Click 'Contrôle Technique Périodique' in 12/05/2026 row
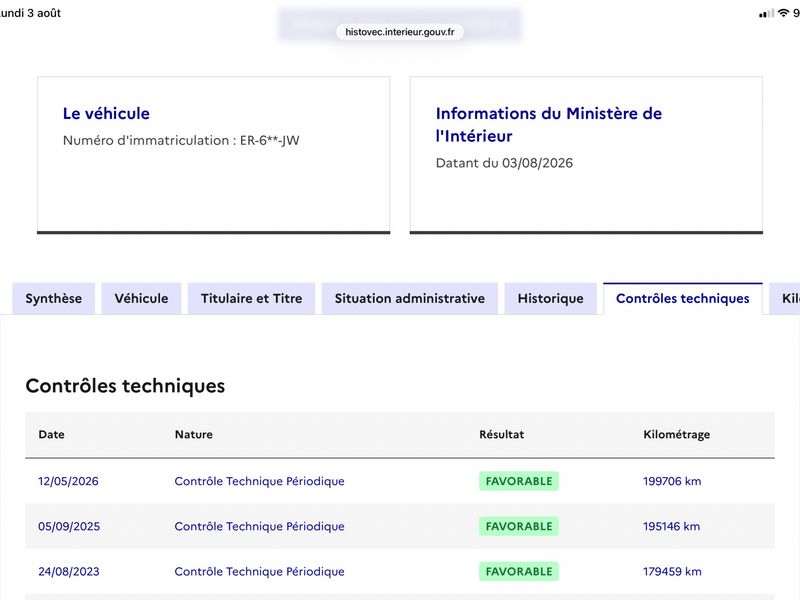The height and width of the screenshot is (600, 800). click(x=259, y=481)
